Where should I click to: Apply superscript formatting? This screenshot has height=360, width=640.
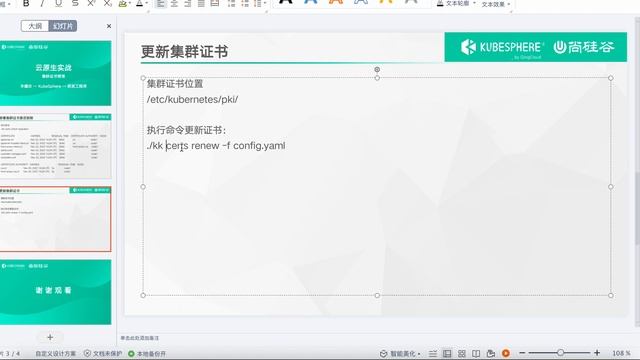91,4
